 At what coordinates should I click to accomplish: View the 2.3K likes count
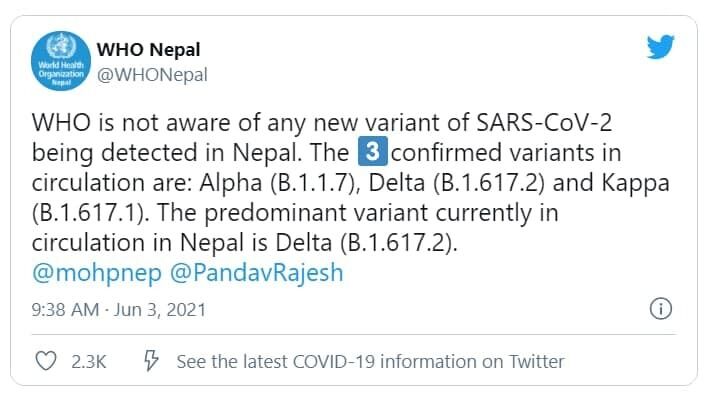pos(88,361)
